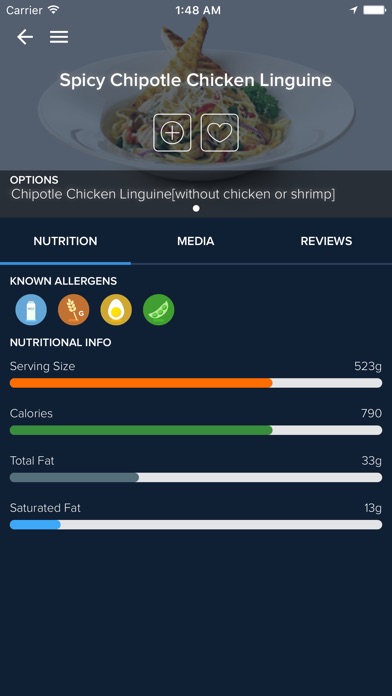Open the hamburger menu

(x=59, y=37)
